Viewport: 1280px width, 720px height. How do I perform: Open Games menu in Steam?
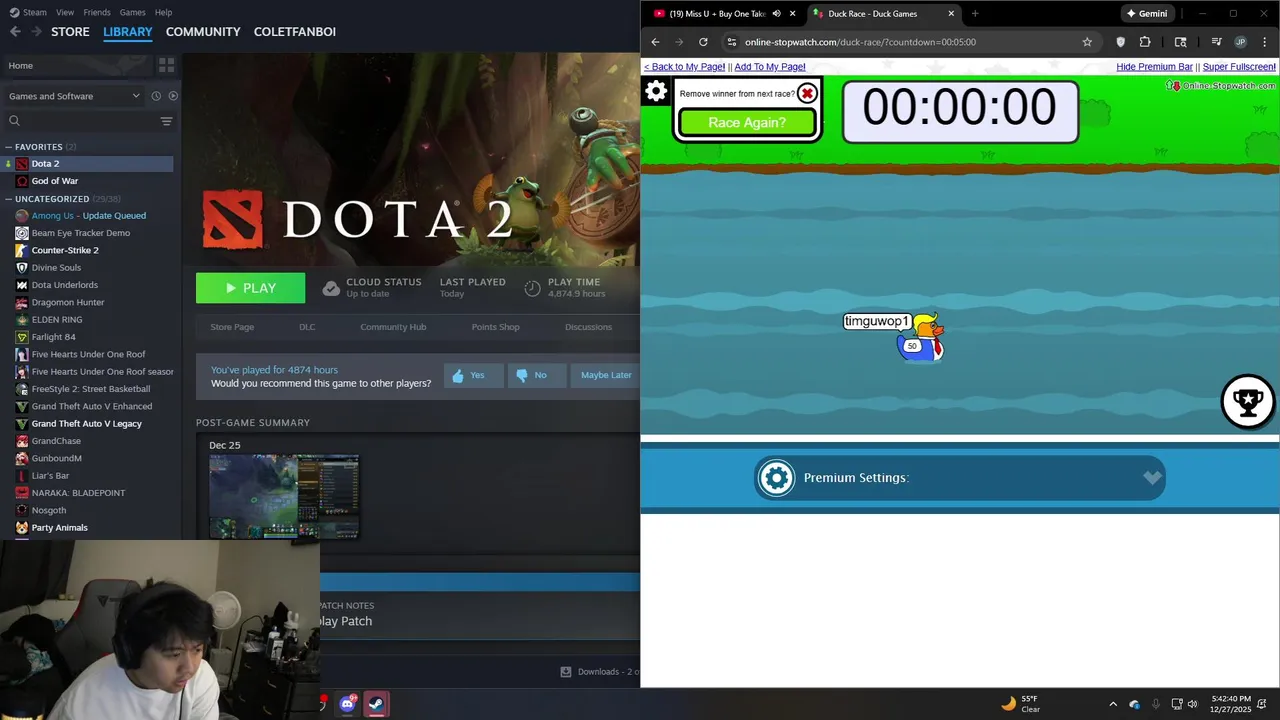point(132,12)
